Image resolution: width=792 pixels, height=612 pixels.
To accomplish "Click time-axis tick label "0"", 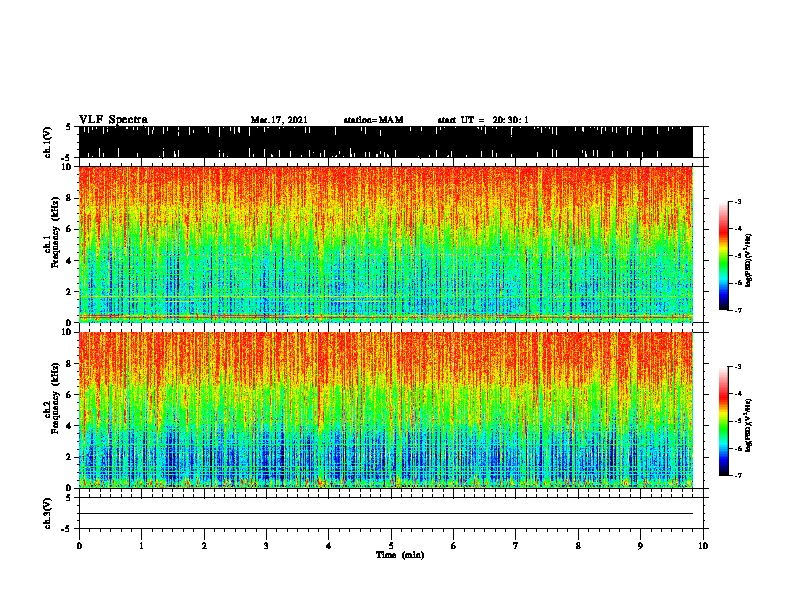I will click(x=79, y=545).
